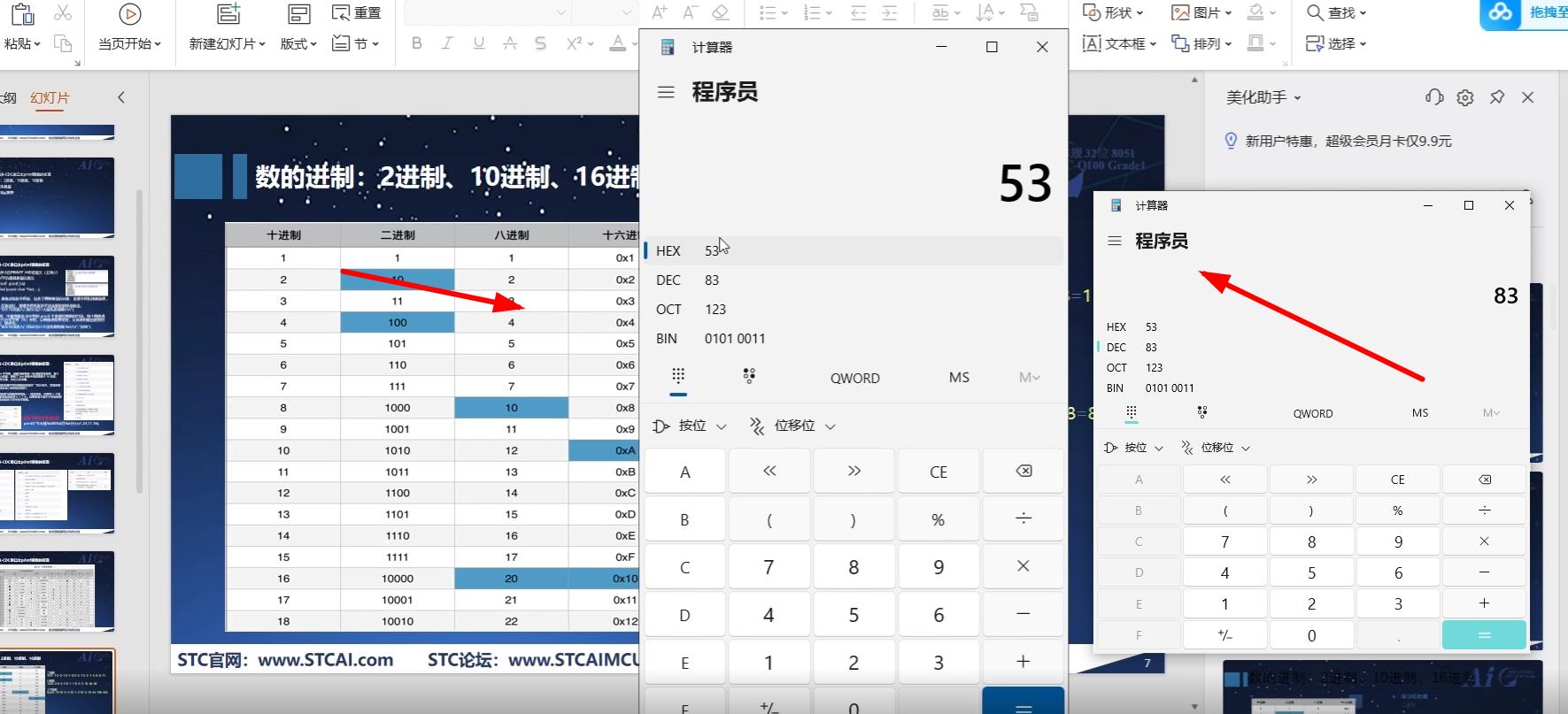
Task: Click the text shadow S icon
Action: (x=540, y=43)
